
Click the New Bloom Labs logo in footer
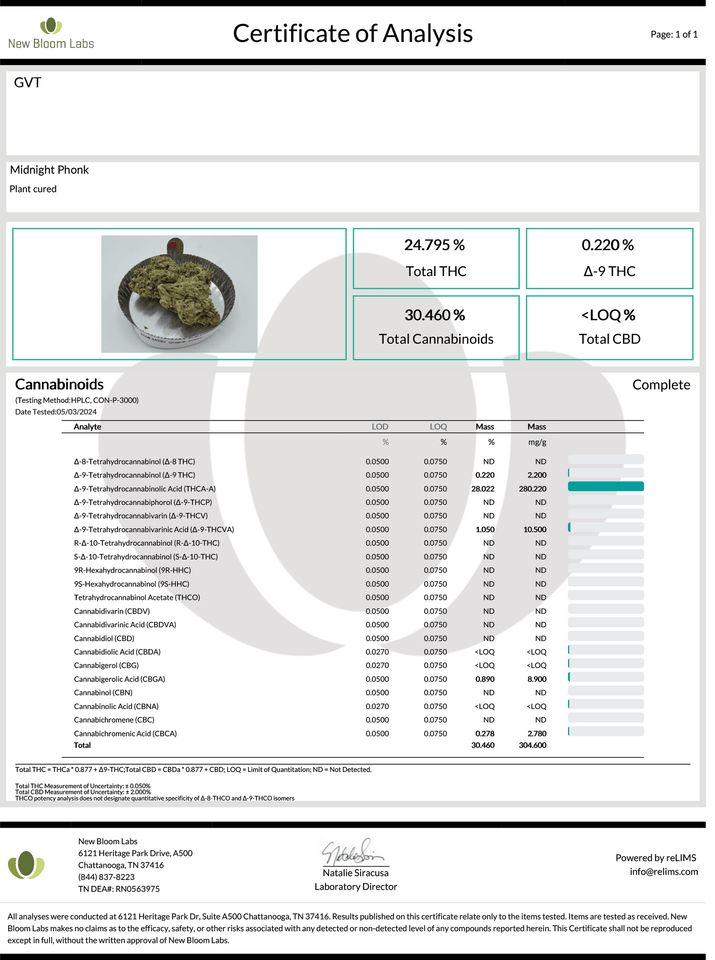[26, 865]
